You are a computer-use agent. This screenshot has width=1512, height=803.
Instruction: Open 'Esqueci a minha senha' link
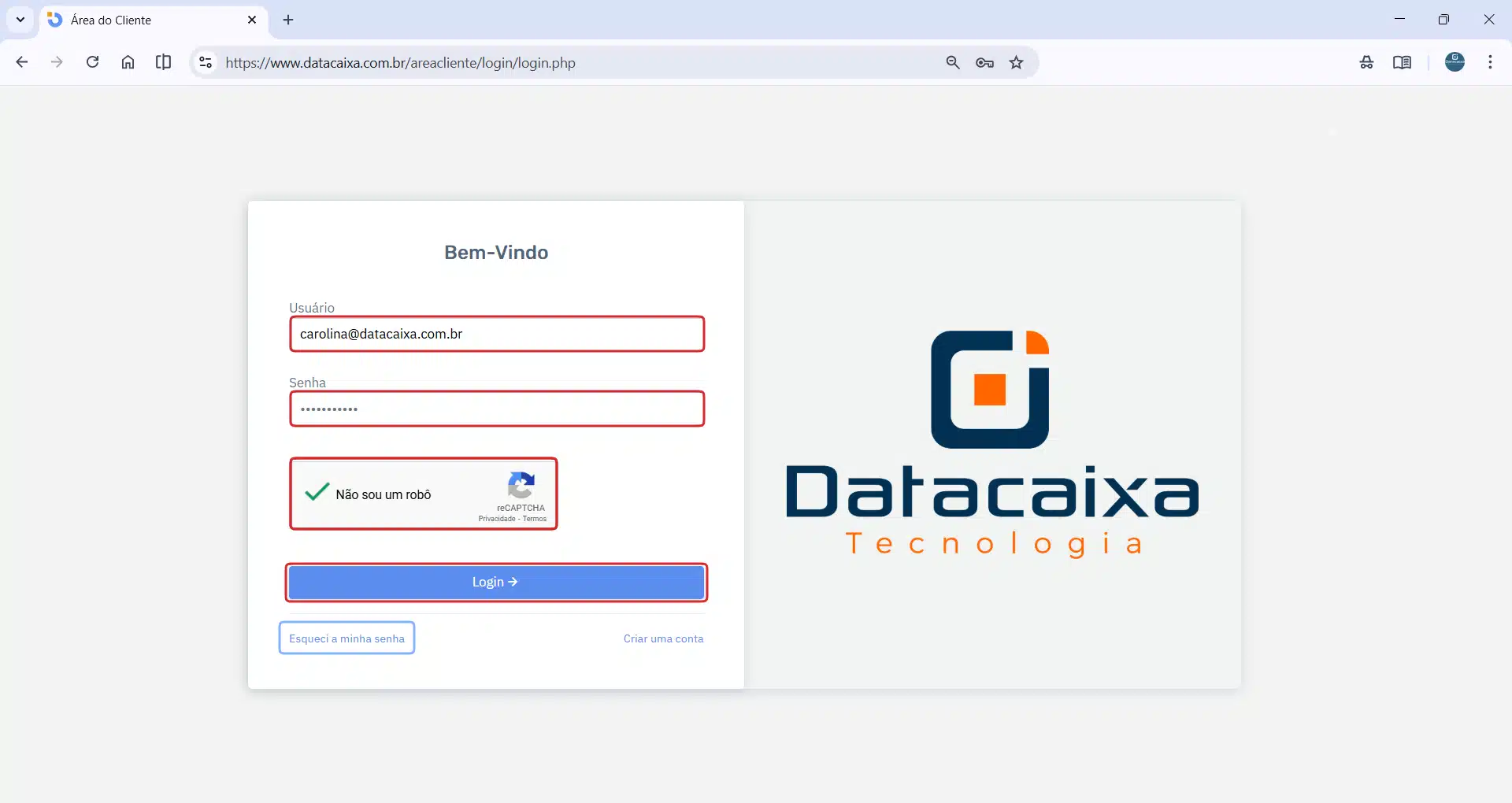[x=346, y=638]
